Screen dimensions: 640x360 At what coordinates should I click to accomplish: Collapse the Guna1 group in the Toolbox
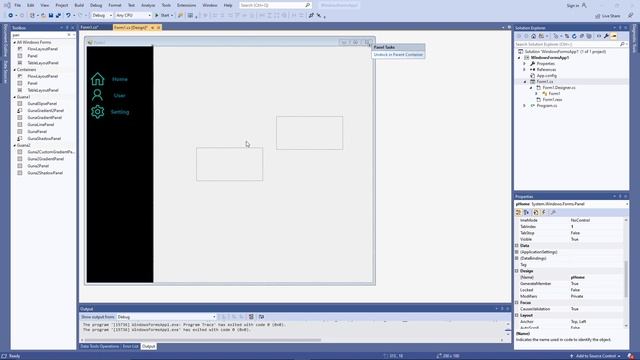click(15, 97)
